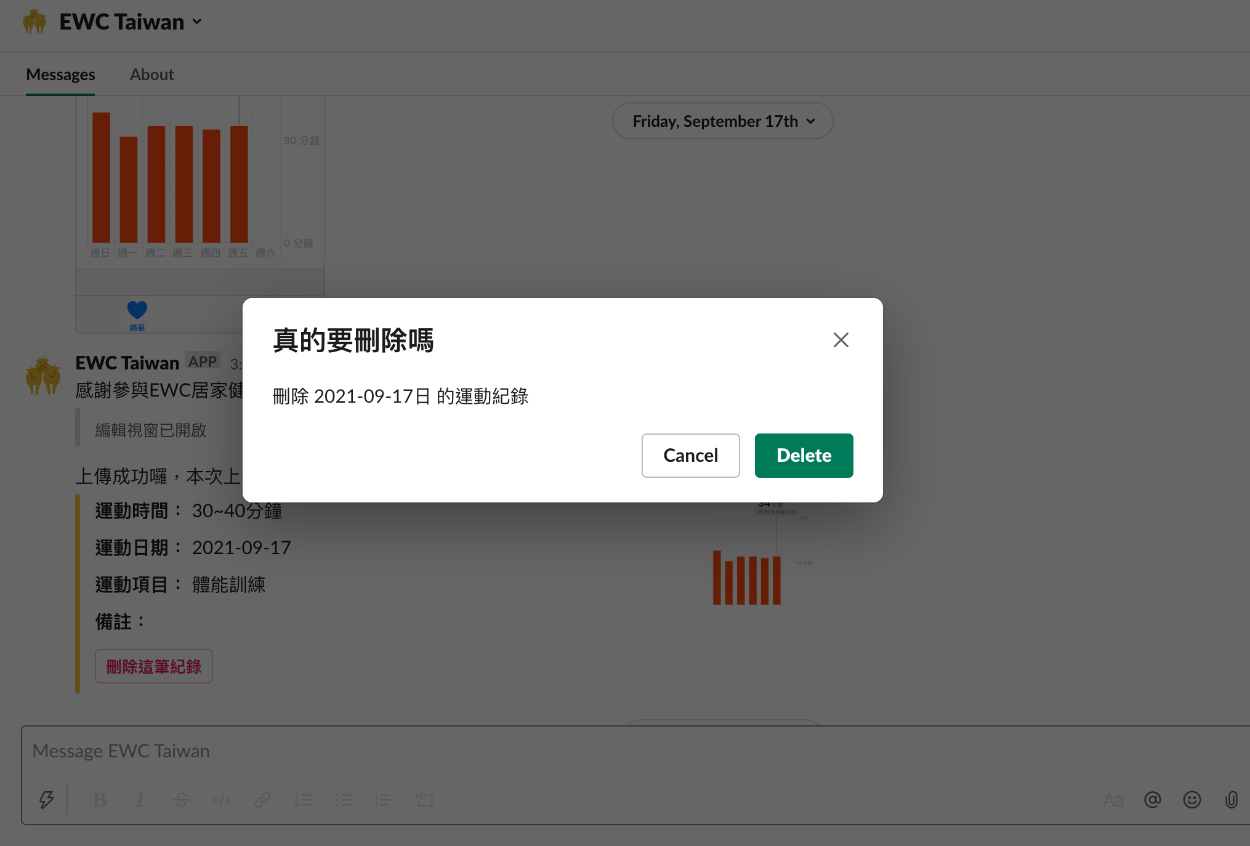Screen dimensions: 1250x846
Task: Switch to the About tab
Action: [x=152, y=74]
